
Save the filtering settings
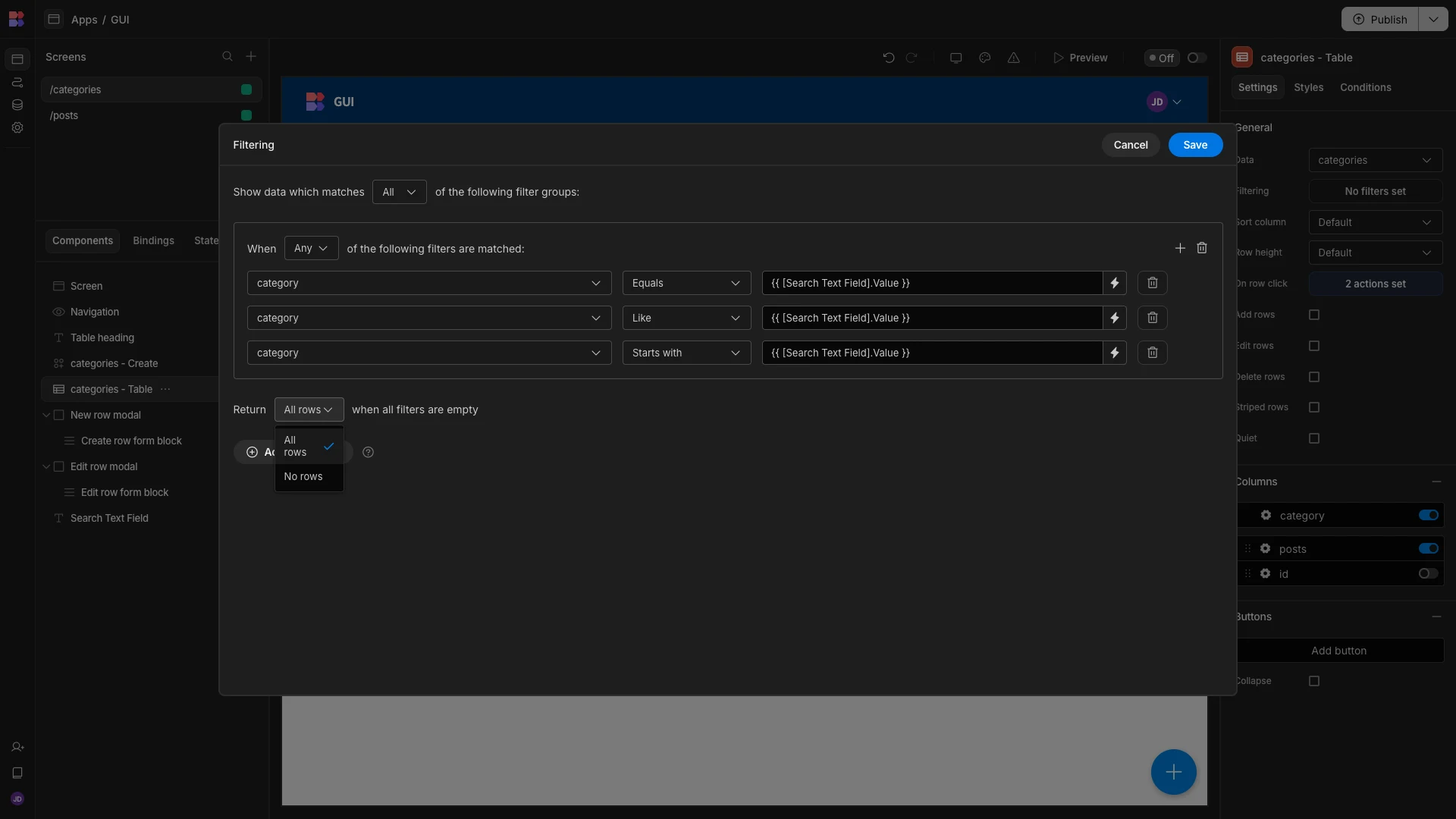point(1195,145)
